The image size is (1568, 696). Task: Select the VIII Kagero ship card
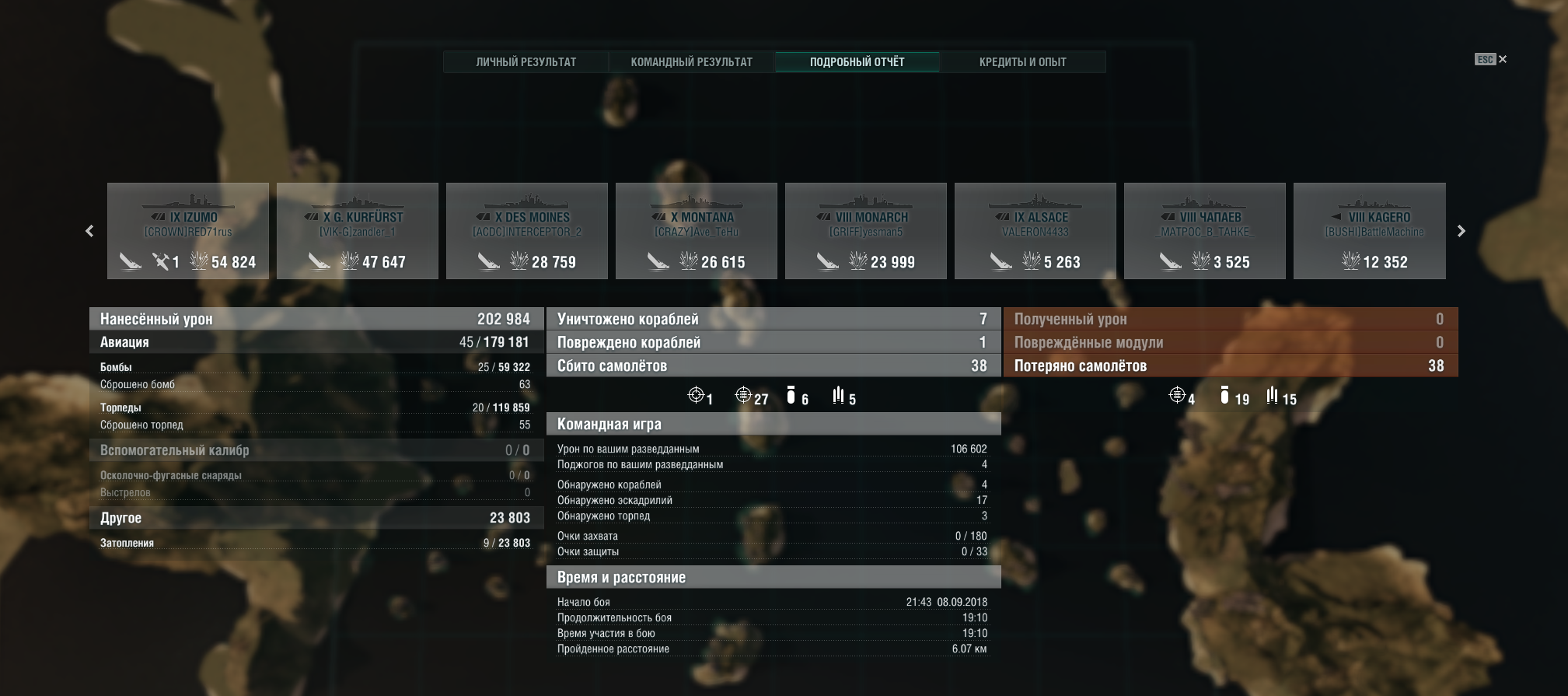(1370, 231)
